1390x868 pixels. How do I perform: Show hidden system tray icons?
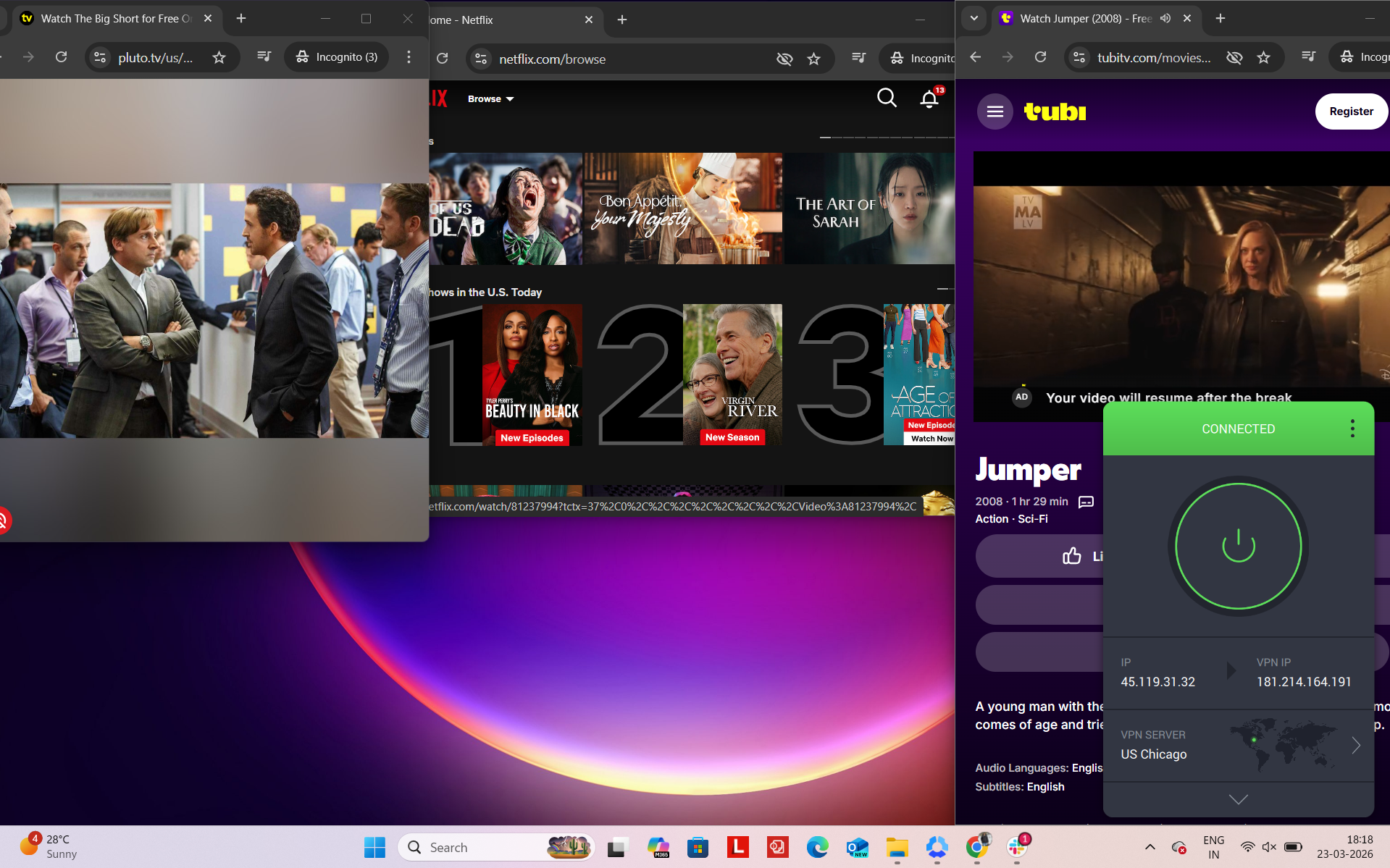coord(1150,847)
